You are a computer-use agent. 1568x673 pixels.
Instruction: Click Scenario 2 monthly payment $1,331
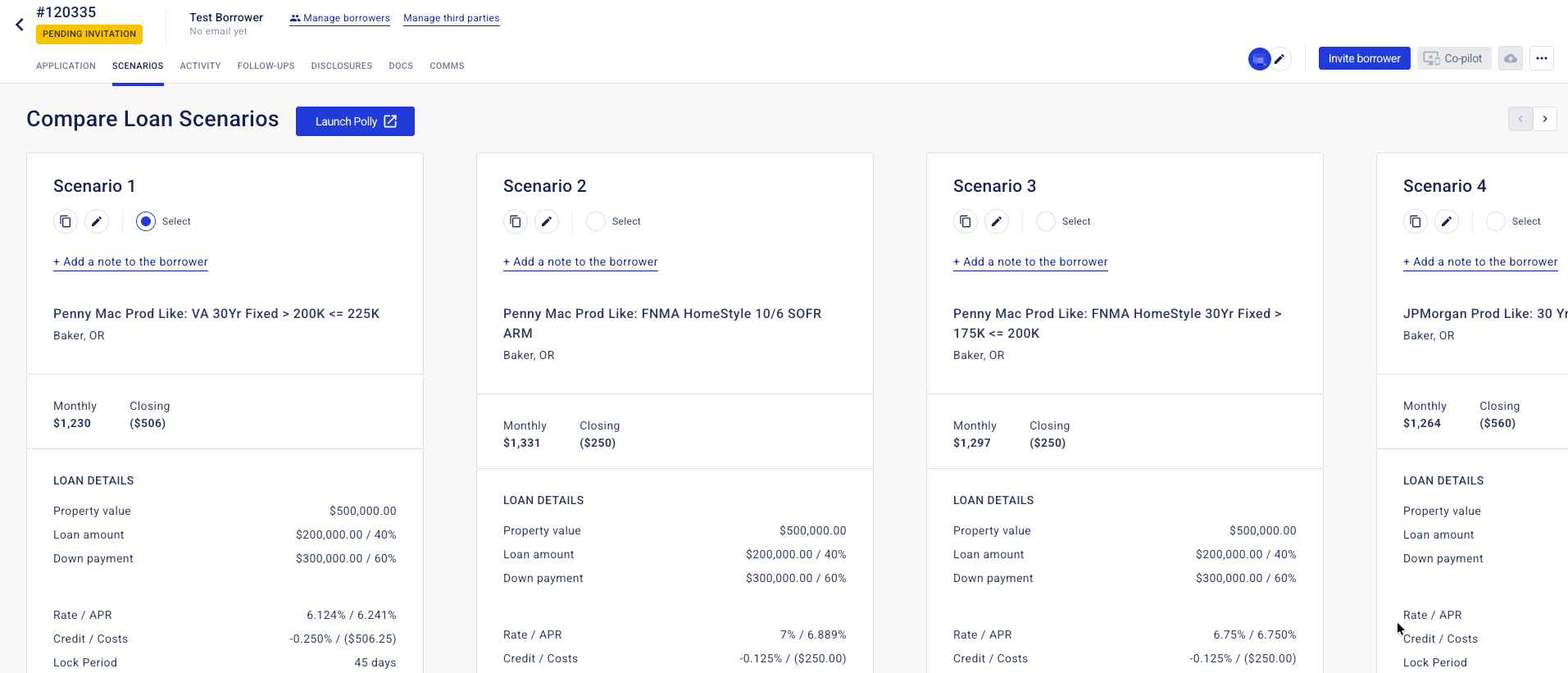[522, 443]
